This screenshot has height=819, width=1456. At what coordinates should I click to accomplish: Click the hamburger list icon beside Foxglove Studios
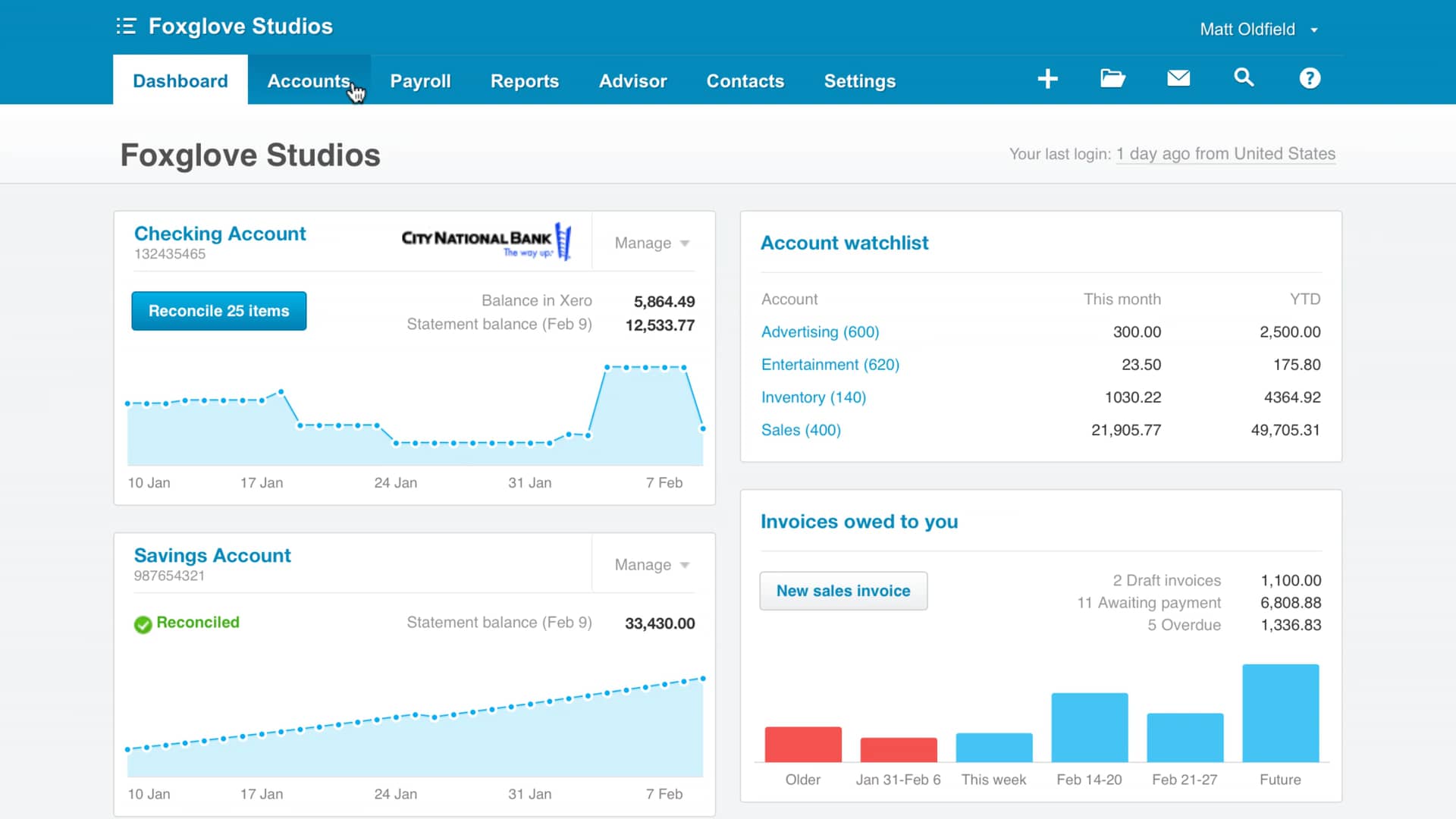pyautogui.click(x=126, y=26)
